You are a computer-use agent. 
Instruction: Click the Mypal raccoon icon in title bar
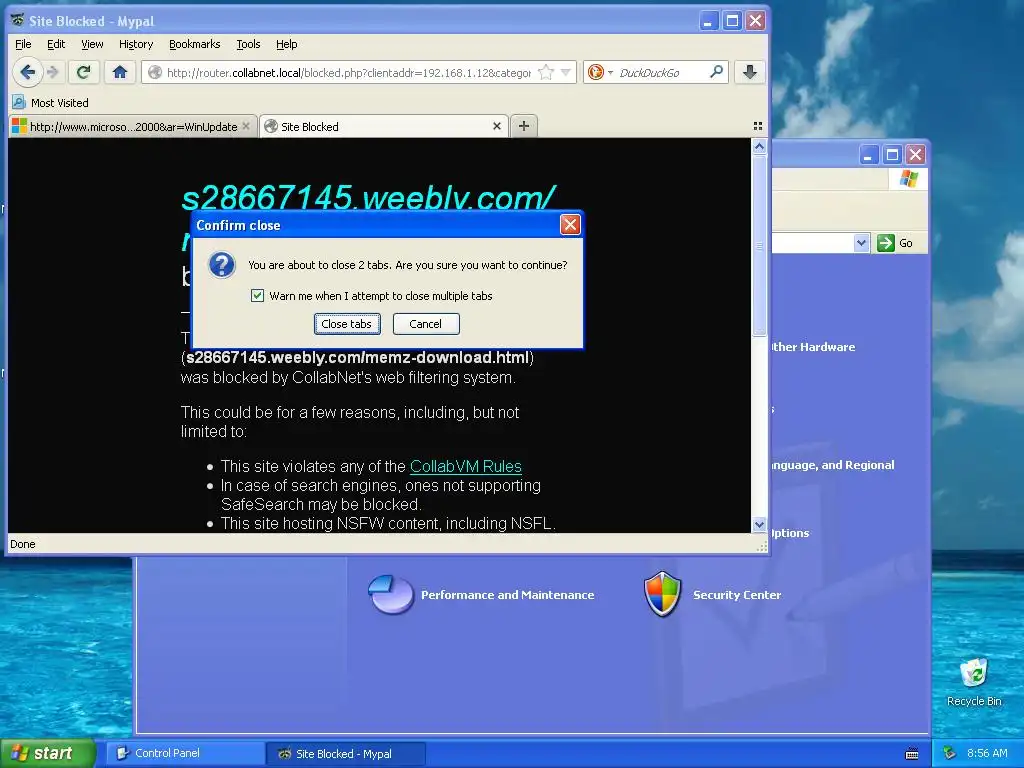(x=18, y=20)
